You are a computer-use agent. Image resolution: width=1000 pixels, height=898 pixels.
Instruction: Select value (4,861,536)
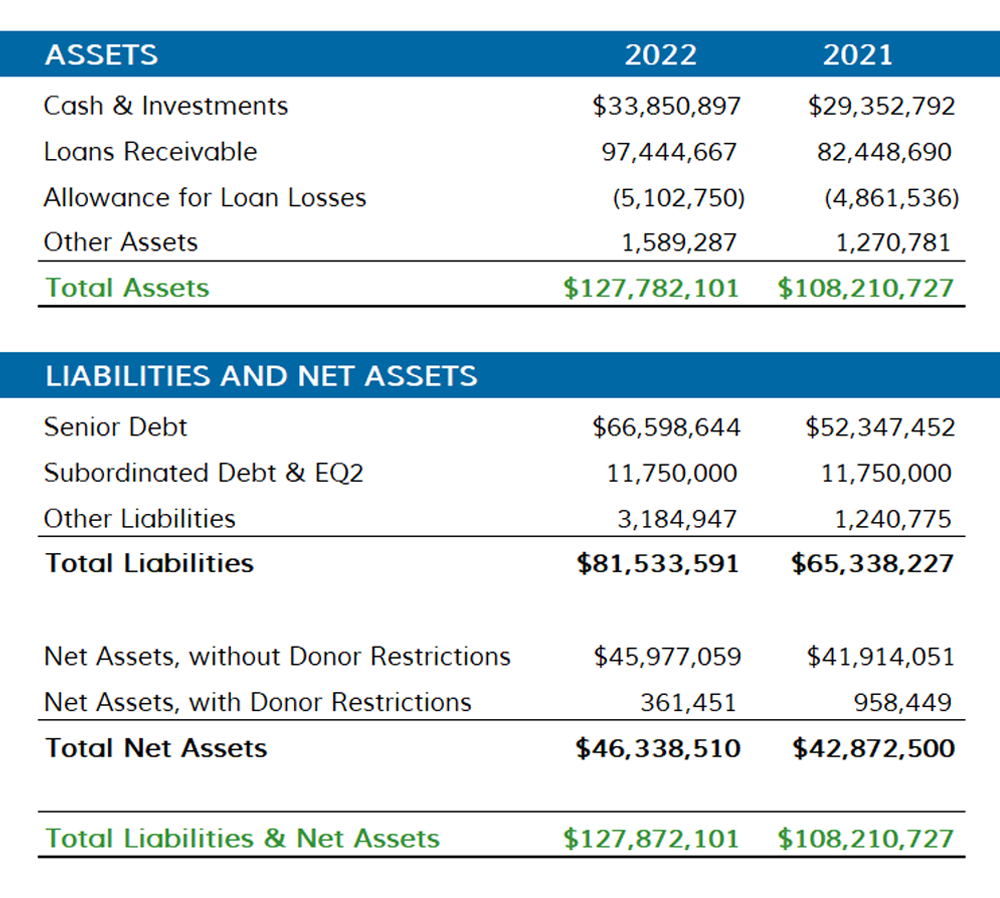click(892, 198)
